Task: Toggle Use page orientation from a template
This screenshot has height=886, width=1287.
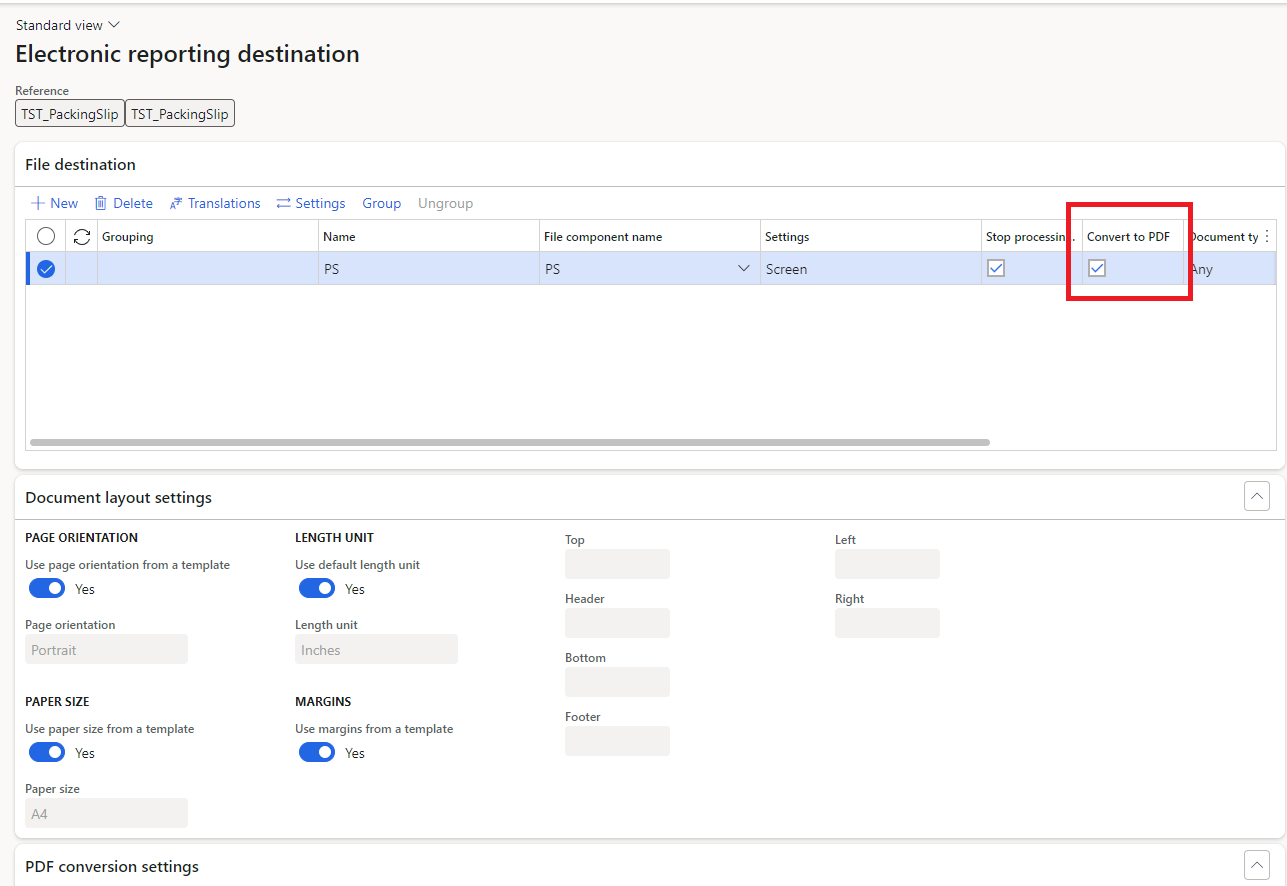Action: pos(47,588)
